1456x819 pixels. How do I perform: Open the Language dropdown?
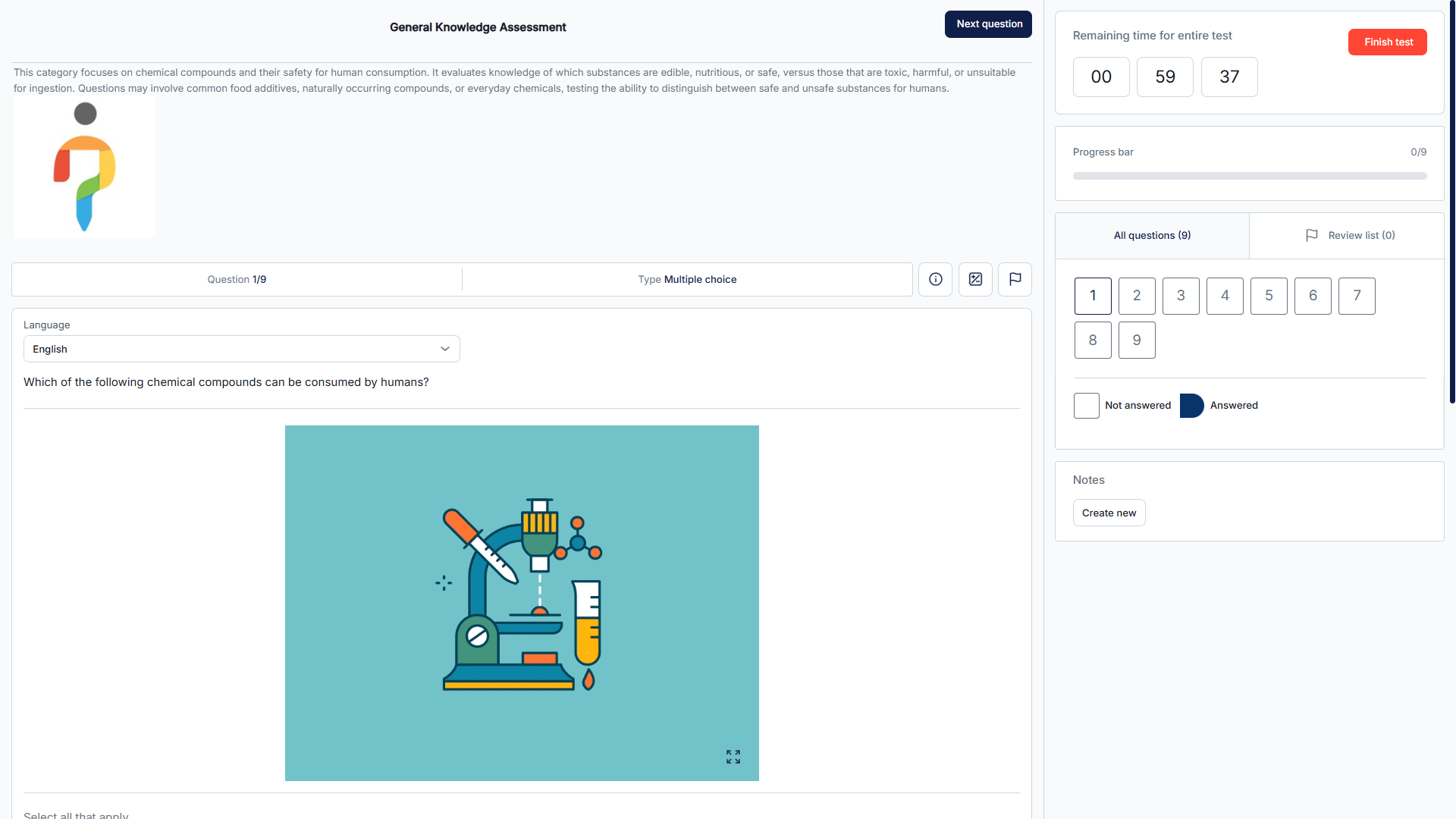click(241, 349)
